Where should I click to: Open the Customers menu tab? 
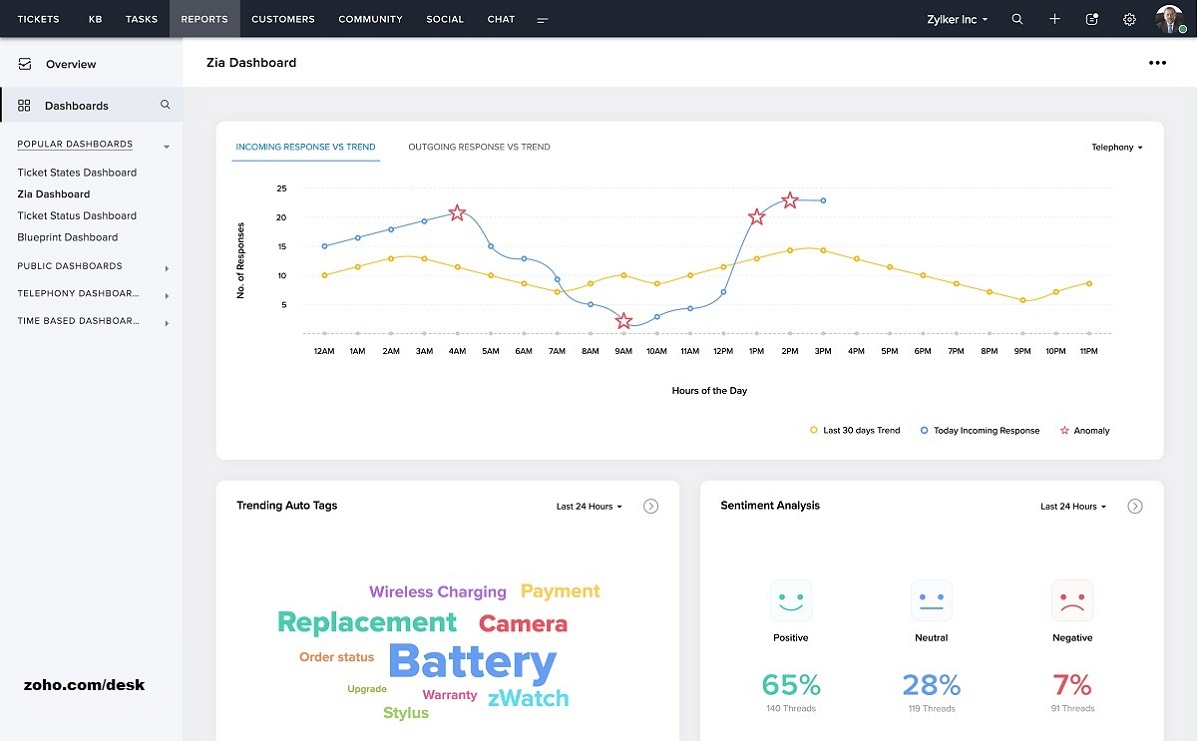283,19
